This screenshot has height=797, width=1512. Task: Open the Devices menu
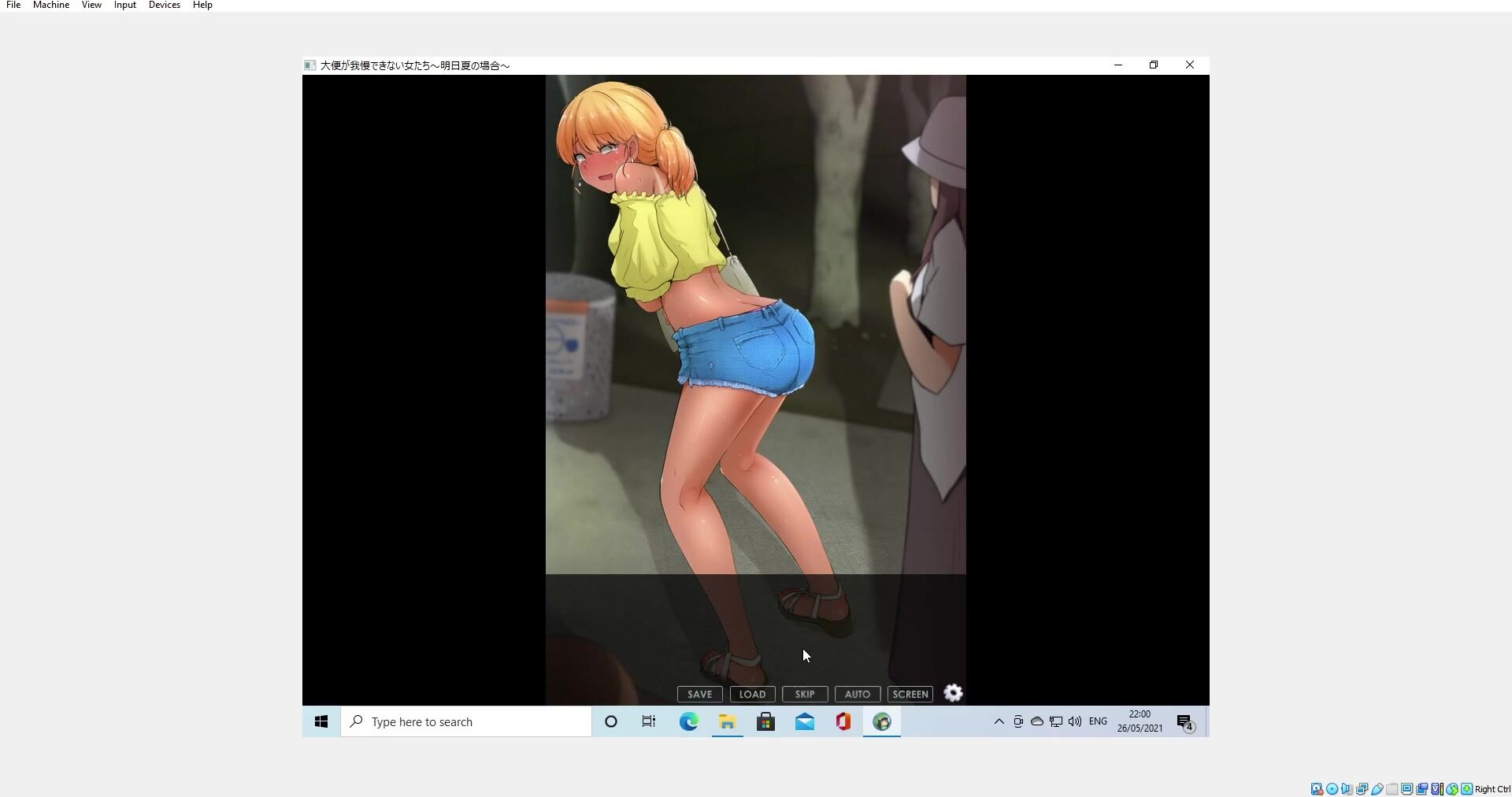[164, 6]
